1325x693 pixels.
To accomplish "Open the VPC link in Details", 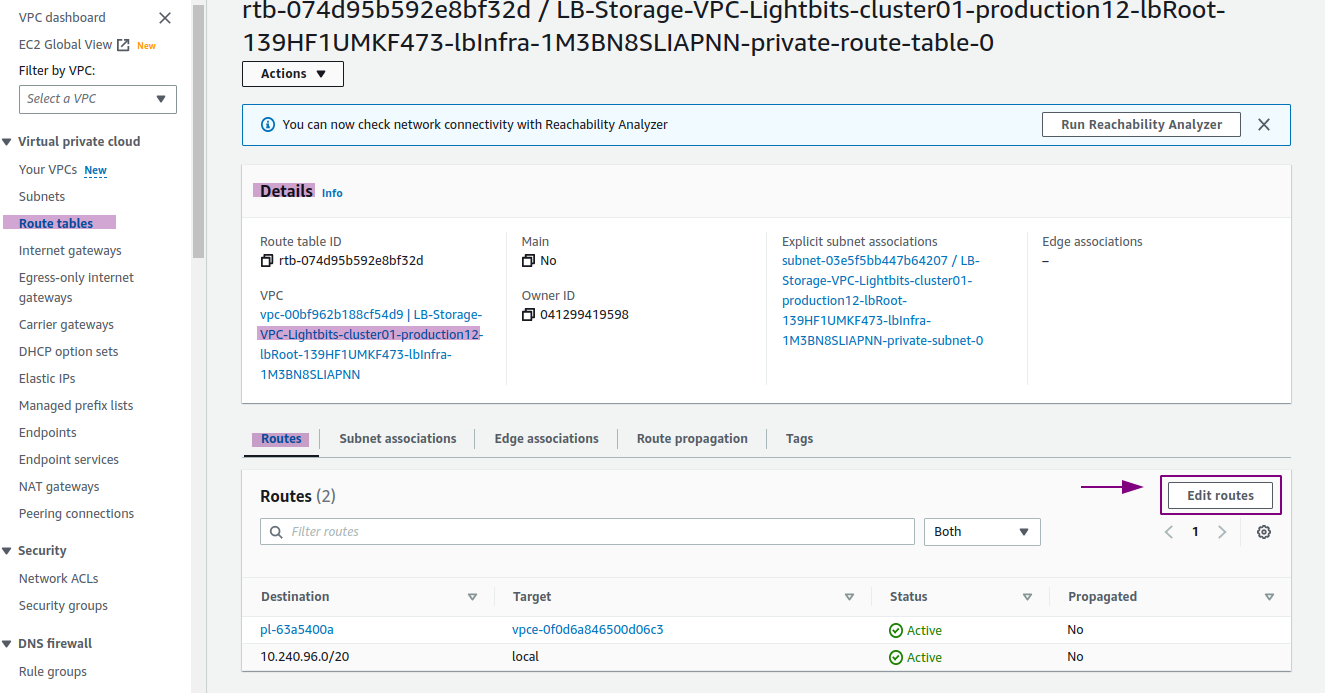I will 371,345.
